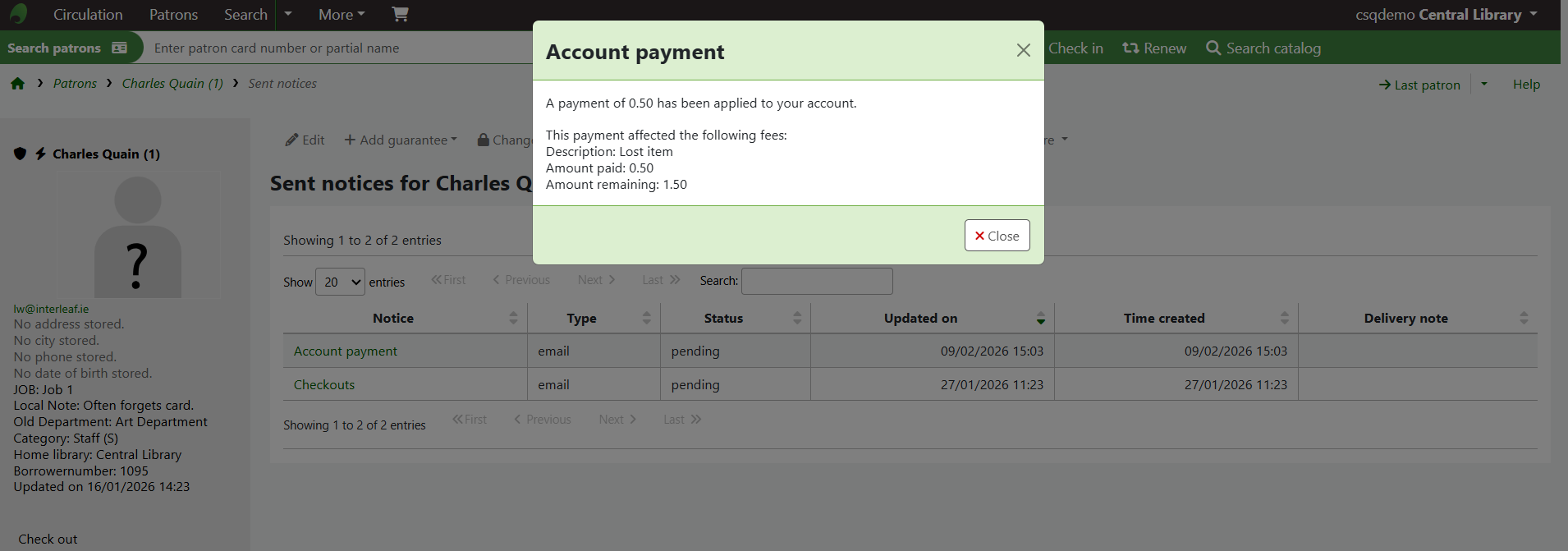Screen dimensions: 1568x551
Task: Open the partially hidden More dropdown in toolbar
Action: [1057, 140]
